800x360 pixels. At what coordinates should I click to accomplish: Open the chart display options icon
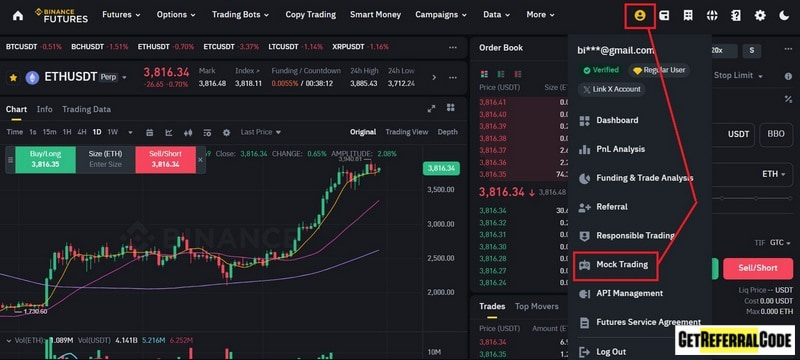[207, 133]
